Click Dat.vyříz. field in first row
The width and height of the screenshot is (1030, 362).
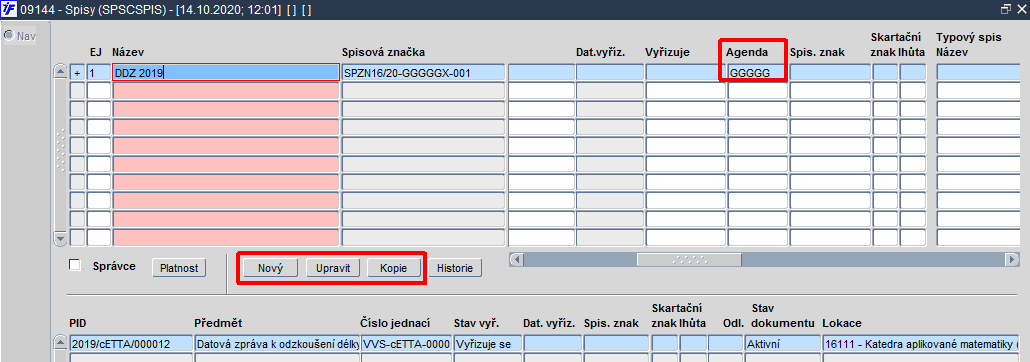(610, 73)
